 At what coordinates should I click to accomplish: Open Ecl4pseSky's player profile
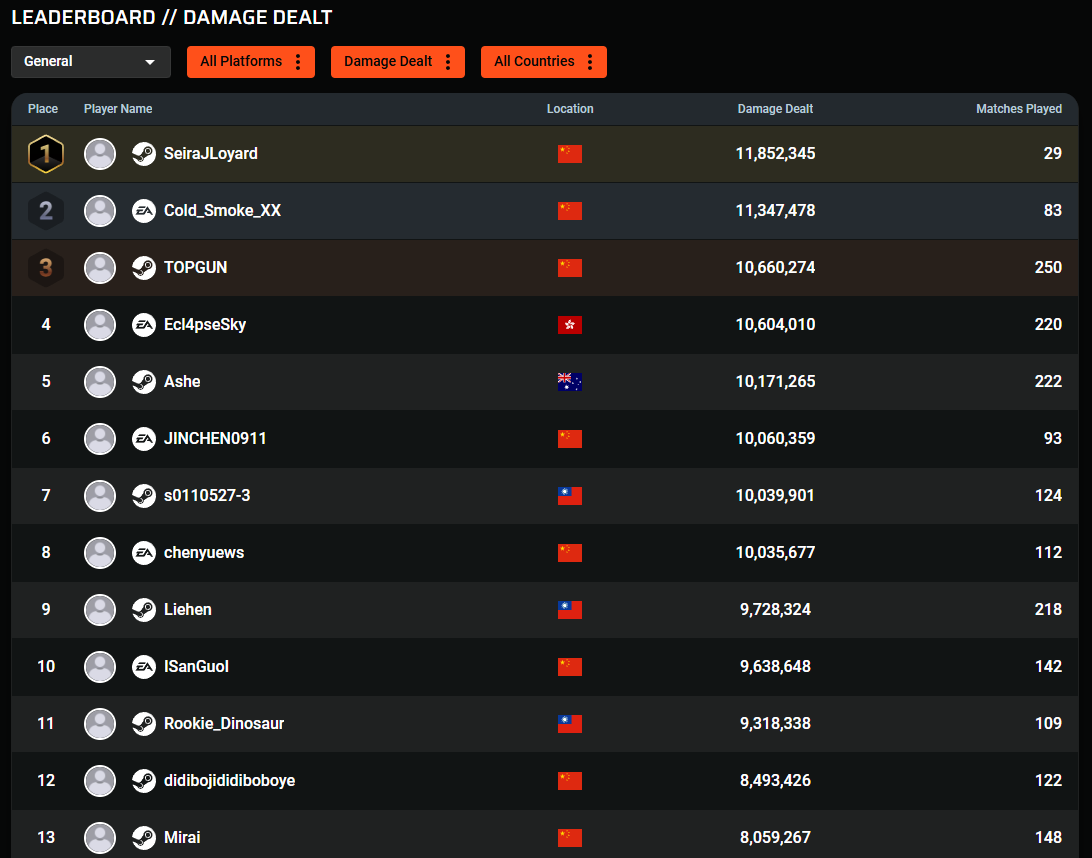coord(205,325)
